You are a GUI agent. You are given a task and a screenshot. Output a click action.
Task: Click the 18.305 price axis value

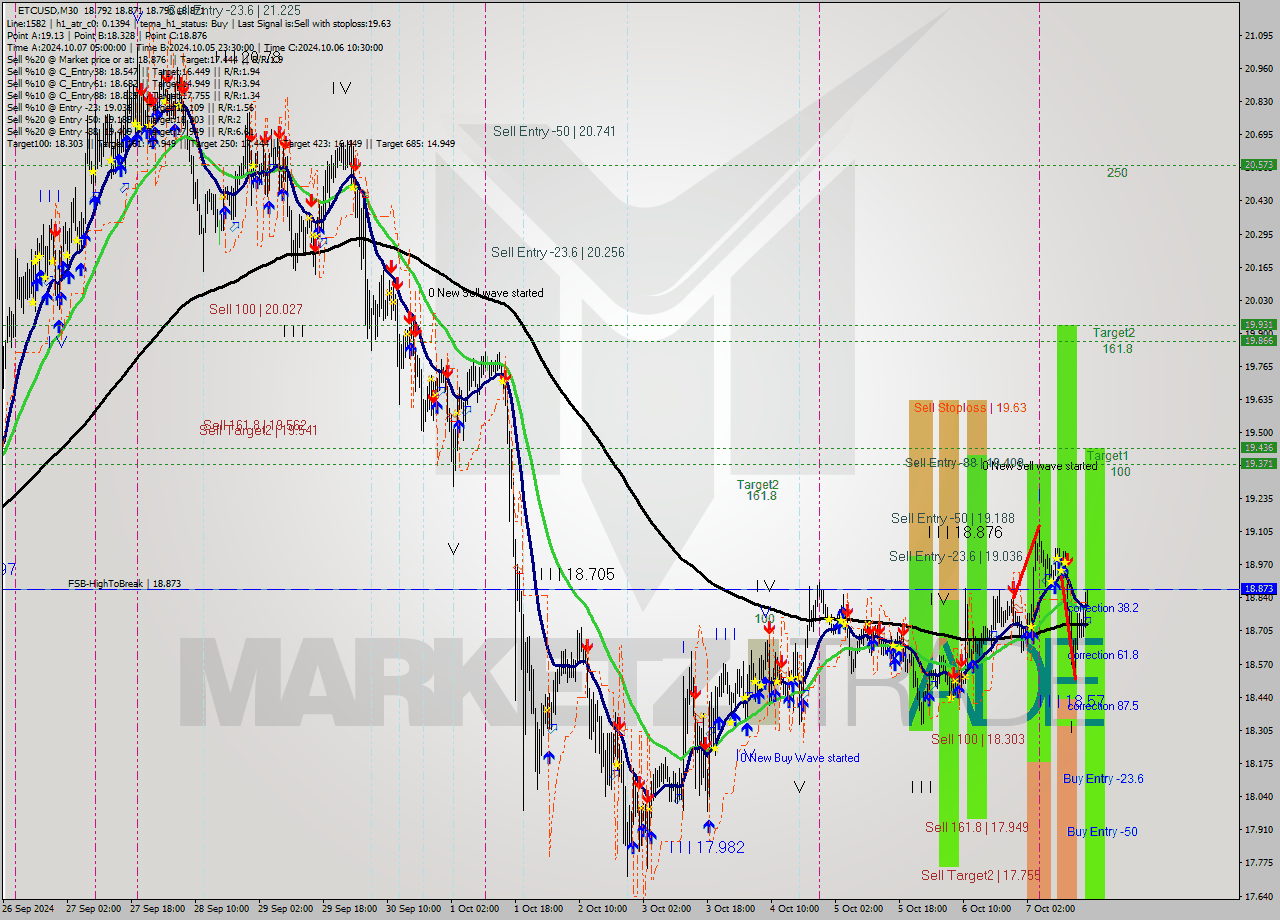pyautogui.click(x=1258, y=730)
